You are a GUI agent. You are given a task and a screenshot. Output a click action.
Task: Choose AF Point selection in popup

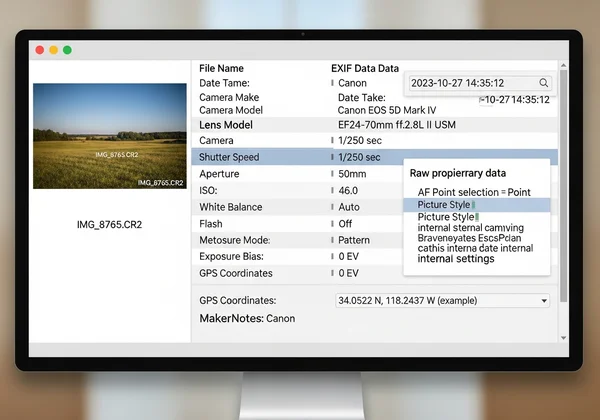(474, 191)
